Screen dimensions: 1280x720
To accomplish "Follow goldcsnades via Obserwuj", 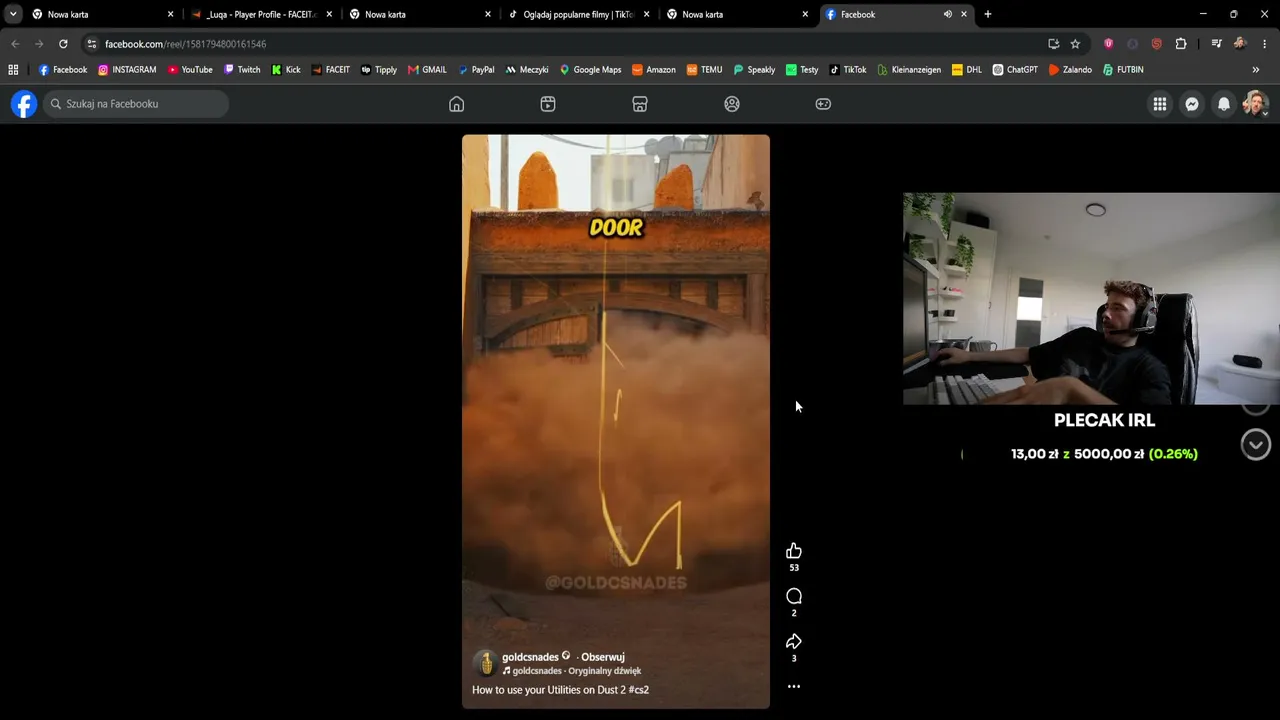I will tap(603, 657).
